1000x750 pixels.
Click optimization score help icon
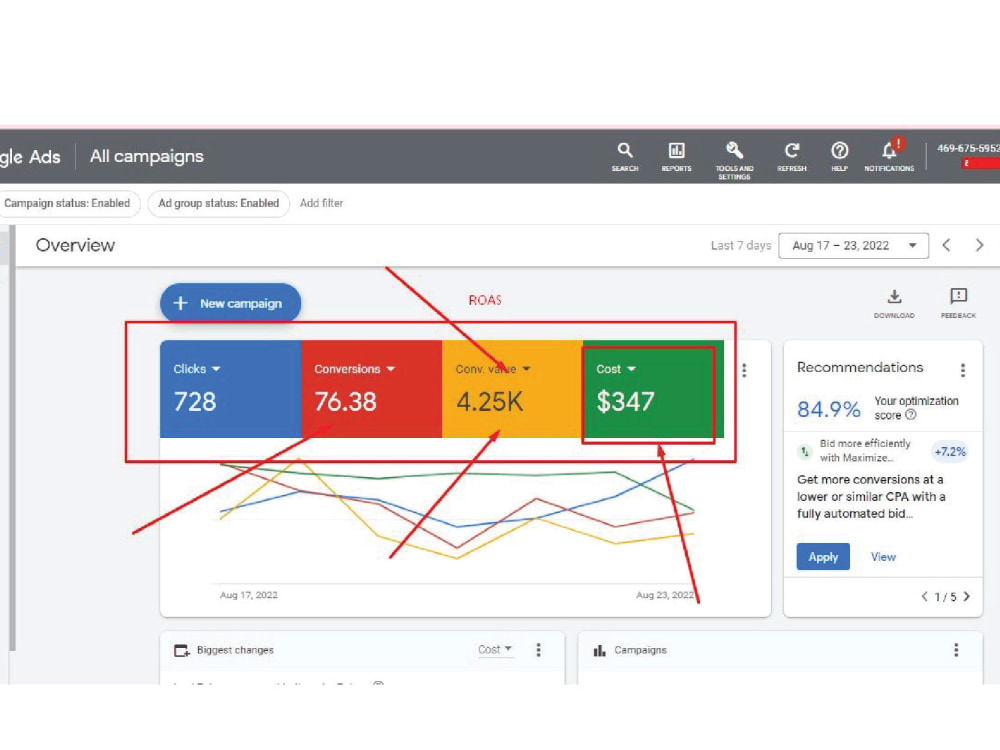pyautogui.click(x=911, y=415)
